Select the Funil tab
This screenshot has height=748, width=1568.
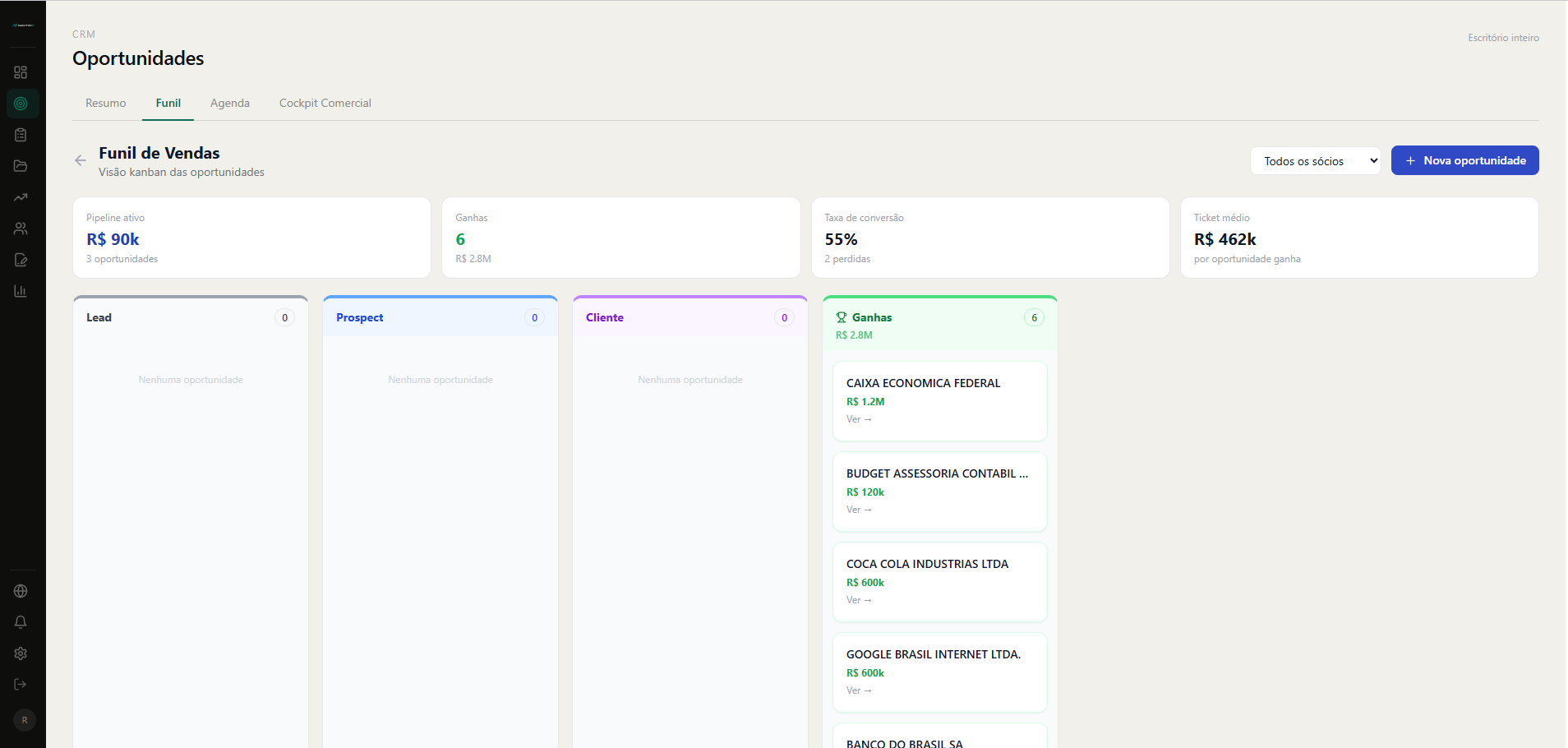click(168, 103)
